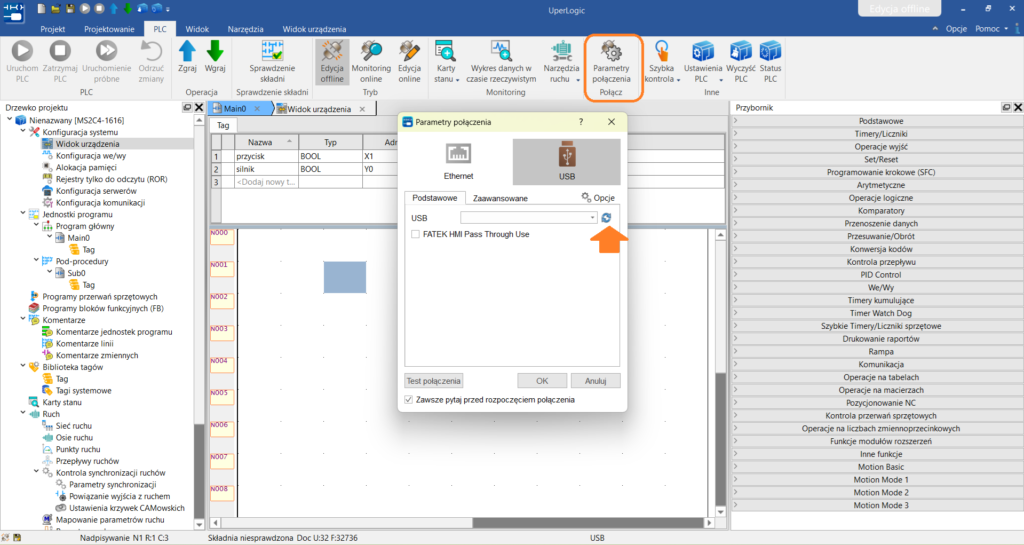Close the Drzewko projektu panel
The width and height of the screenshot is (1024, 545).
pyautogui.click(x=199, y=108)
